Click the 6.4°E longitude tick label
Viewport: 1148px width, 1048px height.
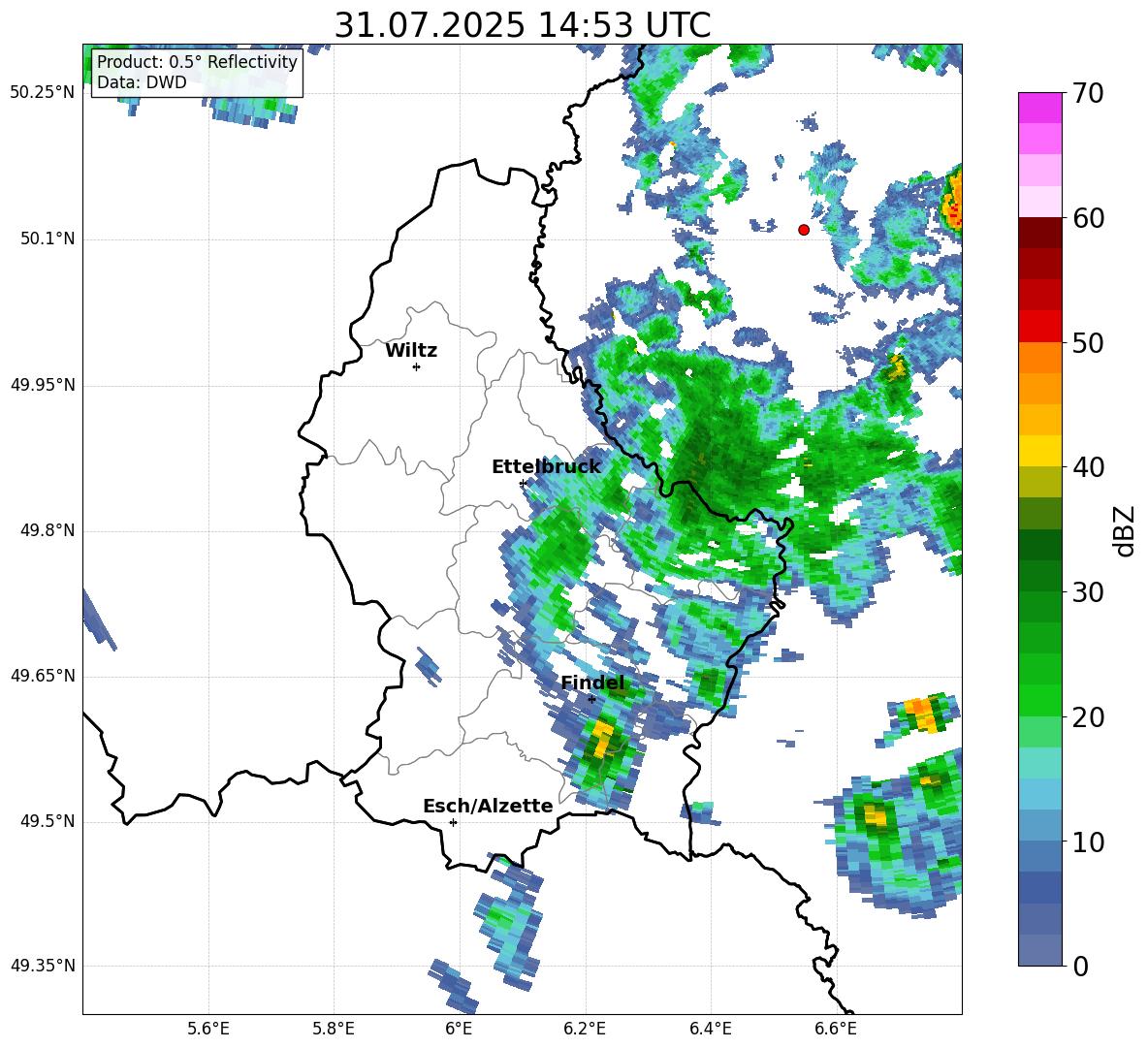710,1029
